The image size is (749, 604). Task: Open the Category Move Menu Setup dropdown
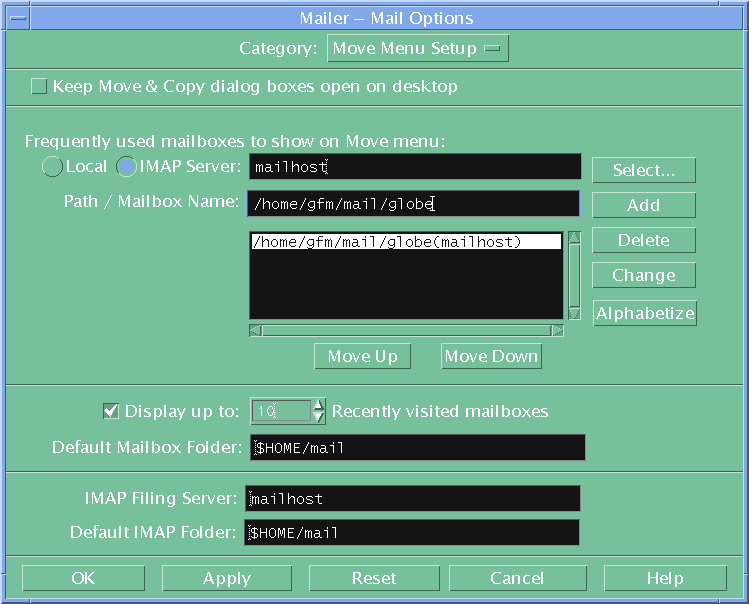coord(417,48)
